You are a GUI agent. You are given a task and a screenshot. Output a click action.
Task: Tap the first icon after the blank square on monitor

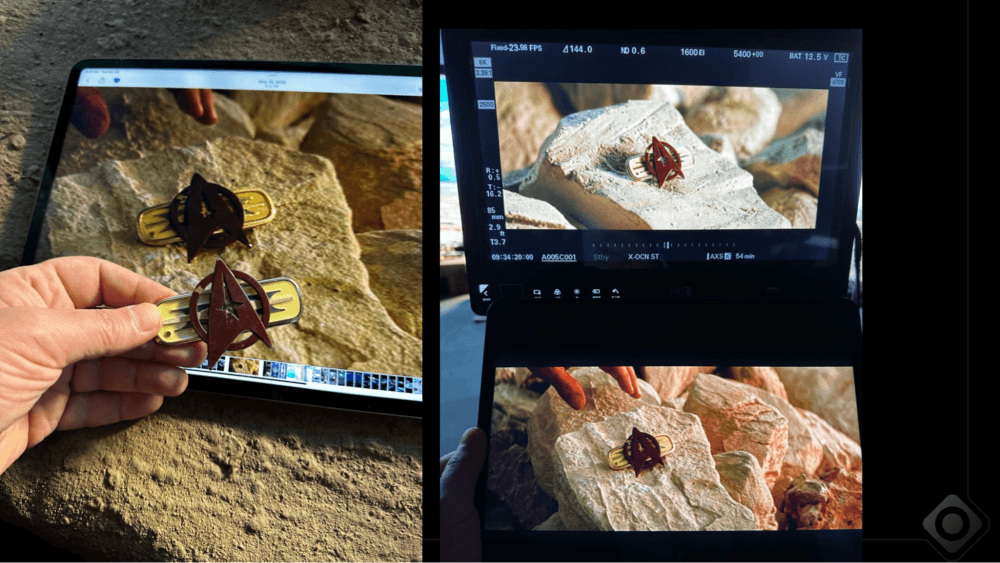[537, 293]
